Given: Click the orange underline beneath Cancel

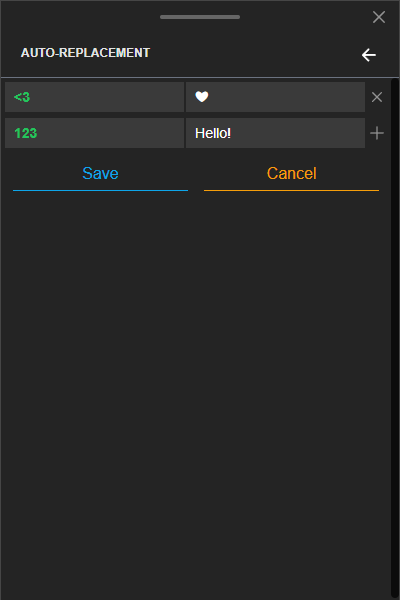Looking at the screenshot, I should [x=291, y=190].
